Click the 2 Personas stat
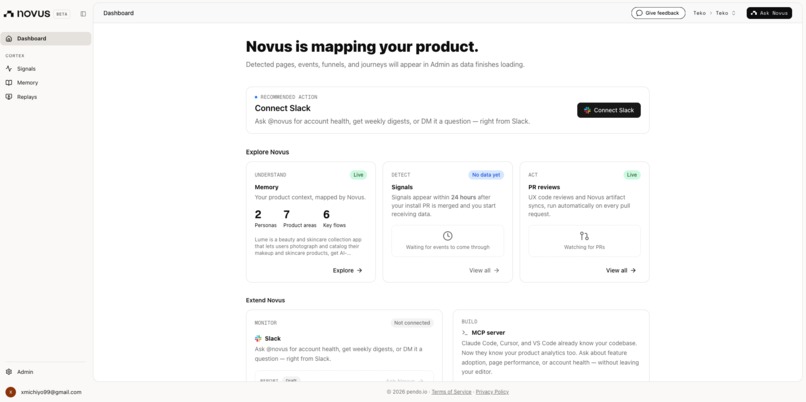806x402 pixels. coord(265,218)
